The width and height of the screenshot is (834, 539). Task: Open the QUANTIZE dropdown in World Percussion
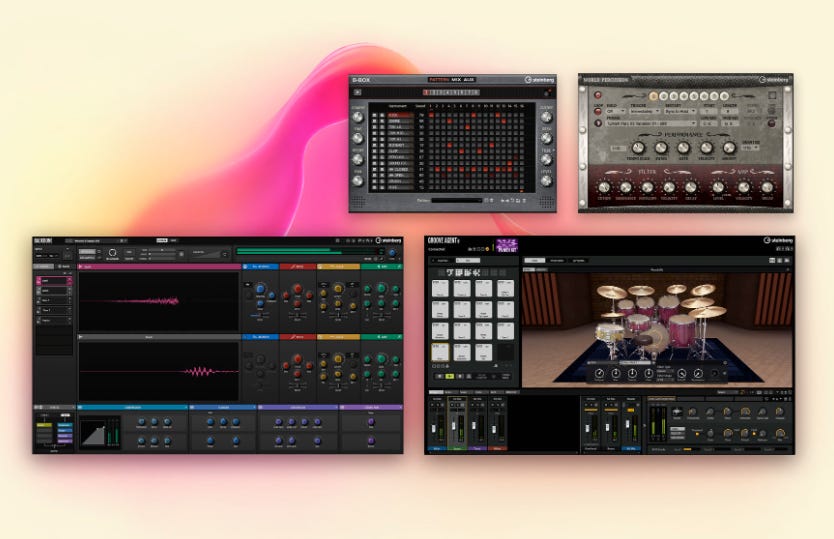750,148
